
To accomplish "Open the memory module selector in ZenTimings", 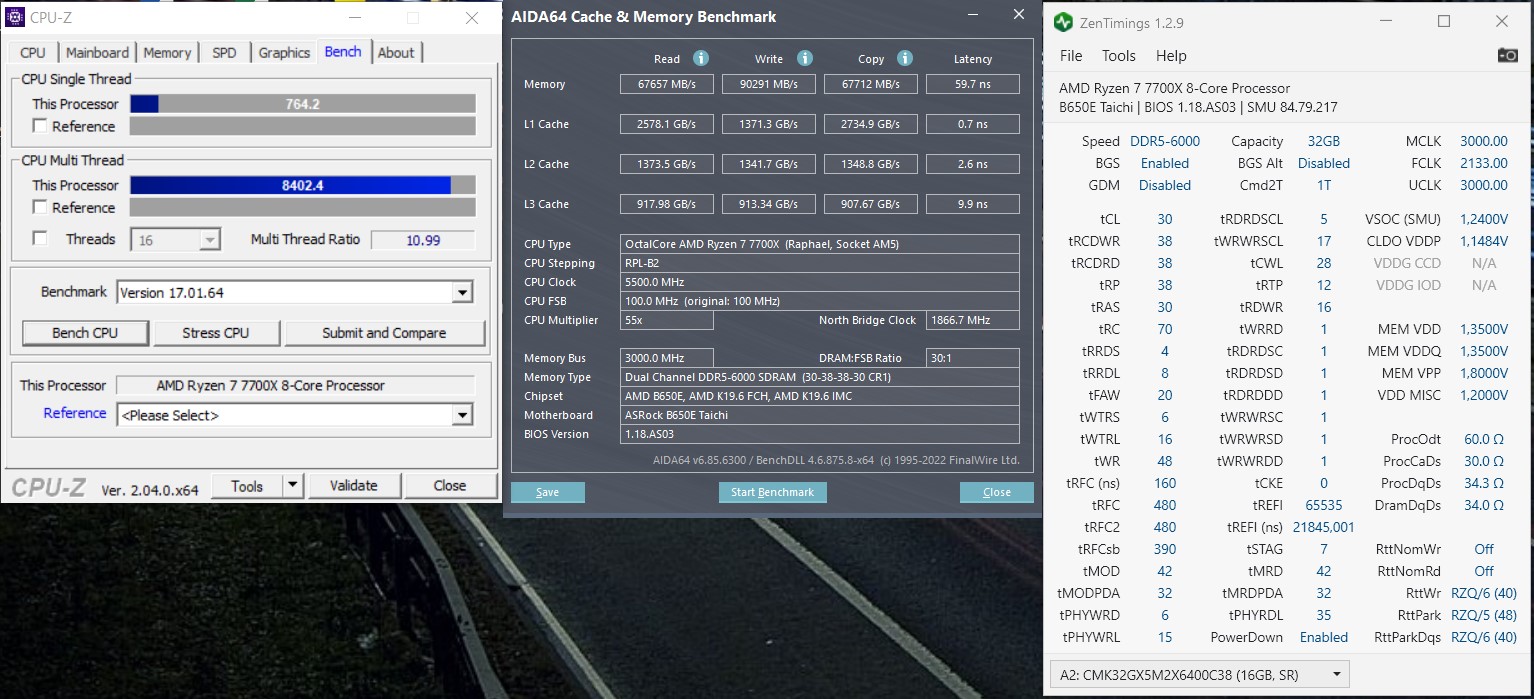I will [1199, 674].
